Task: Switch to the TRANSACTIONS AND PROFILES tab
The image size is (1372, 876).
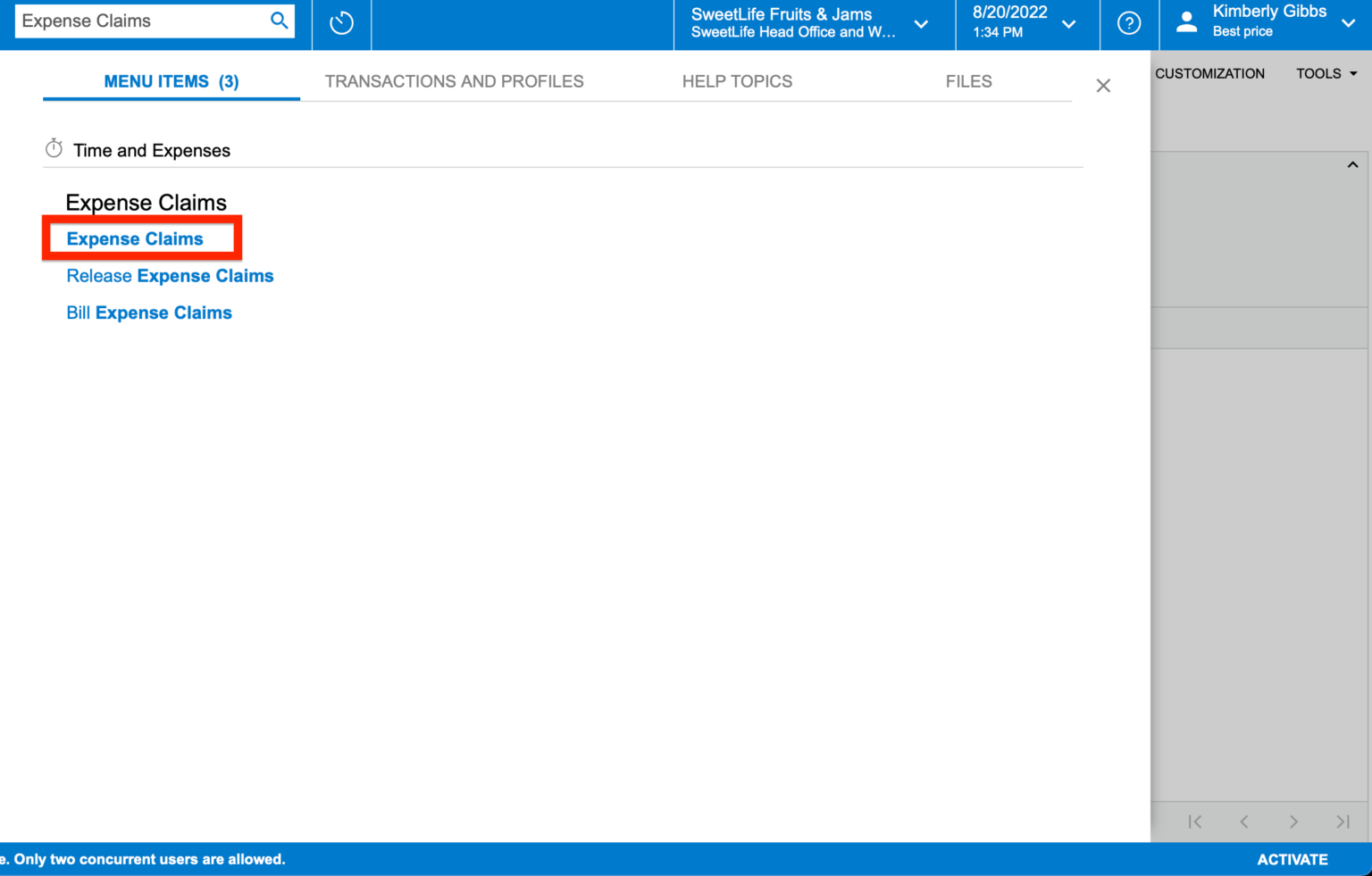Action: 454,80
